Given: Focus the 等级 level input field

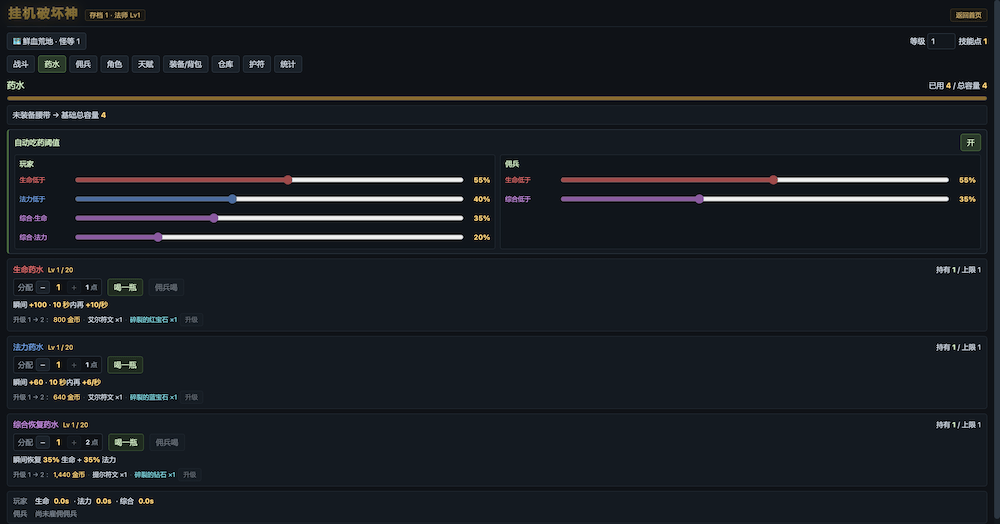Looking at the screenshot, I should (941, 41).
